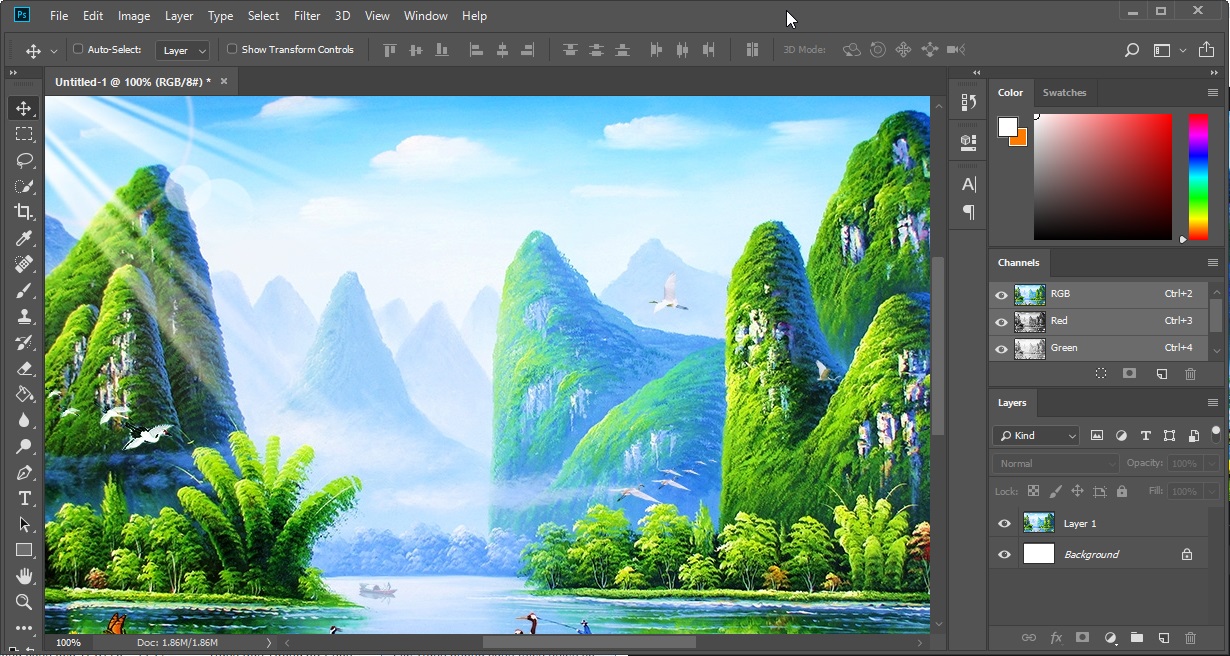Activate the Zoom tool in toolbar
The height and width of the screenshot is (656, 1230).
pyautogui.click(x=24, y=602)
